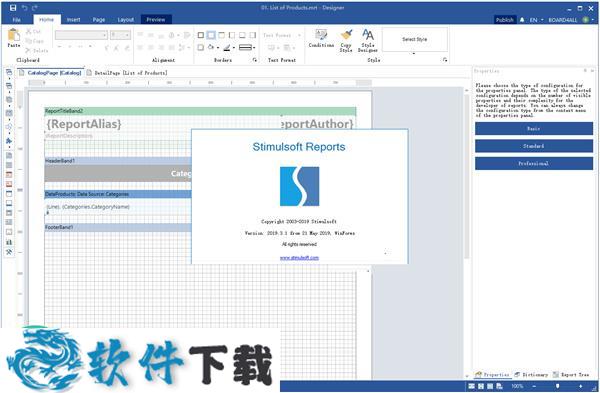The width and height of the screenshot is (600, 393).
Task: Pin the Properties panel
Action: [x=585, y=71]
